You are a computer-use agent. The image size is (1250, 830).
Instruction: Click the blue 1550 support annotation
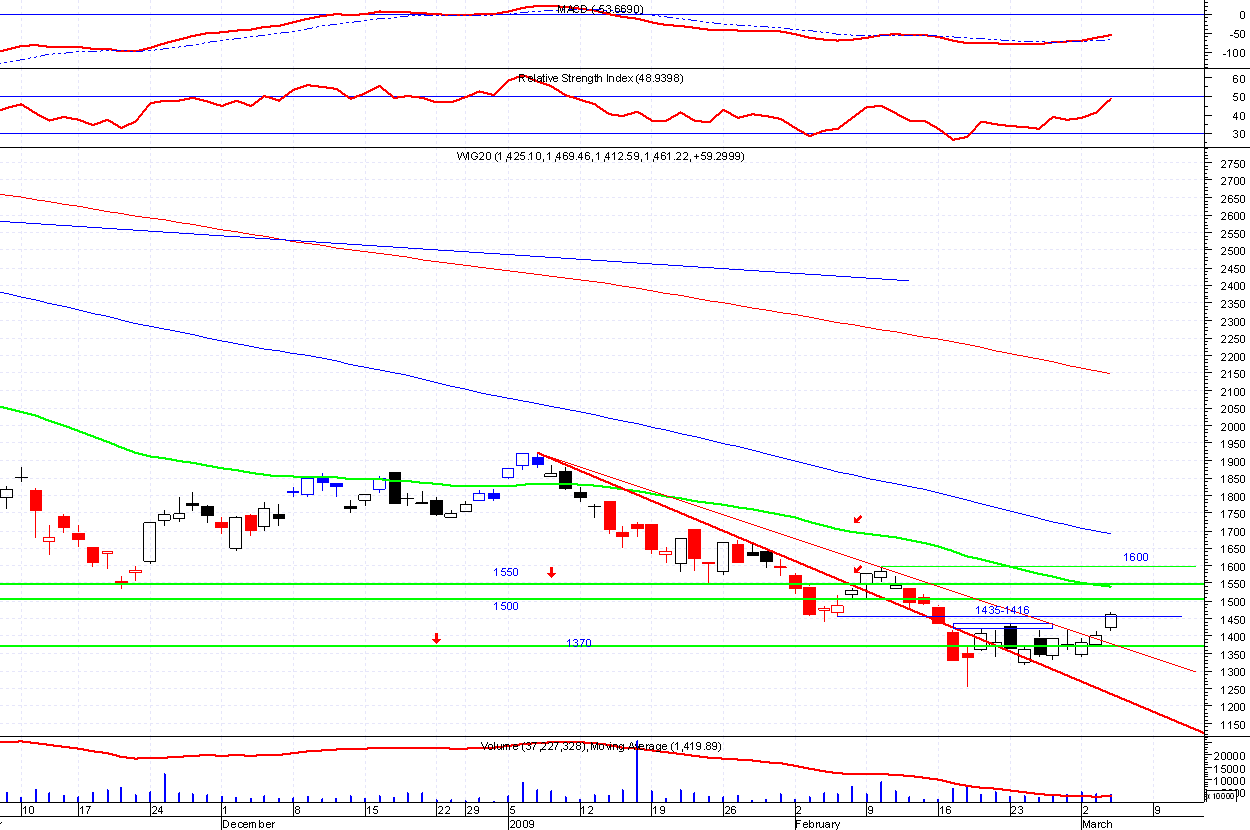coord(506,572)
